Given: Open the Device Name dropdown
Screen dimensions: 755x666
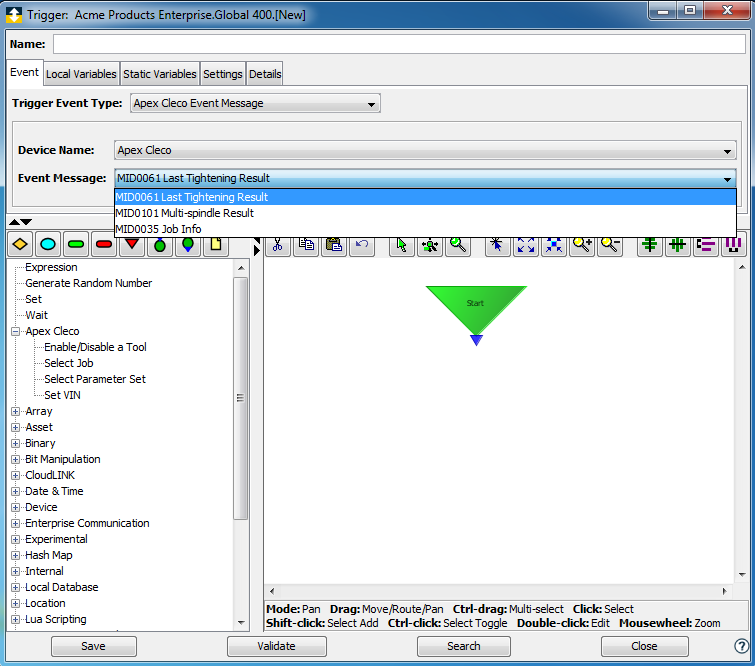Looking at the screenshot, I should (425, 150).
